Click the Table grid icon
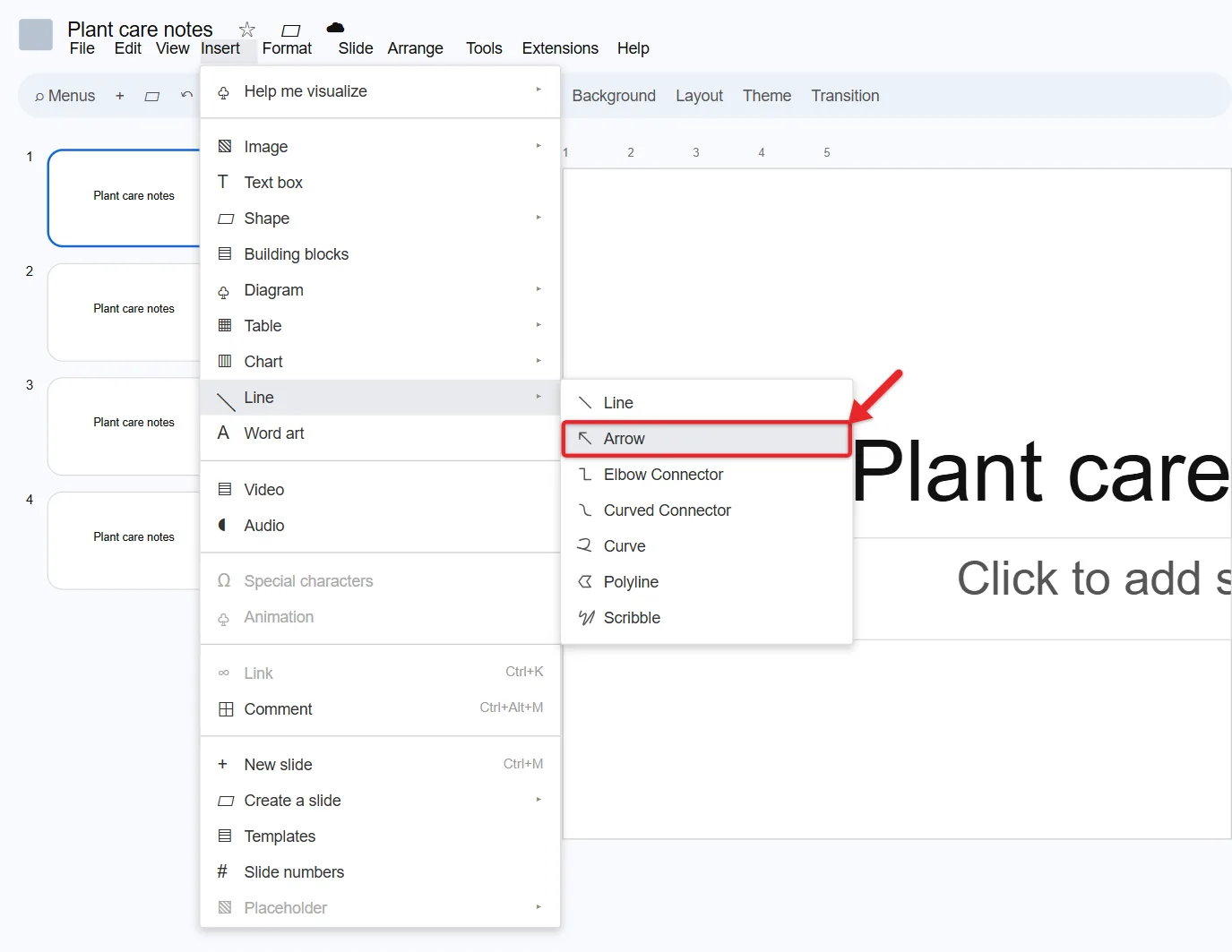The width and height of the screenshot is (1232, 952). (225, 325)
